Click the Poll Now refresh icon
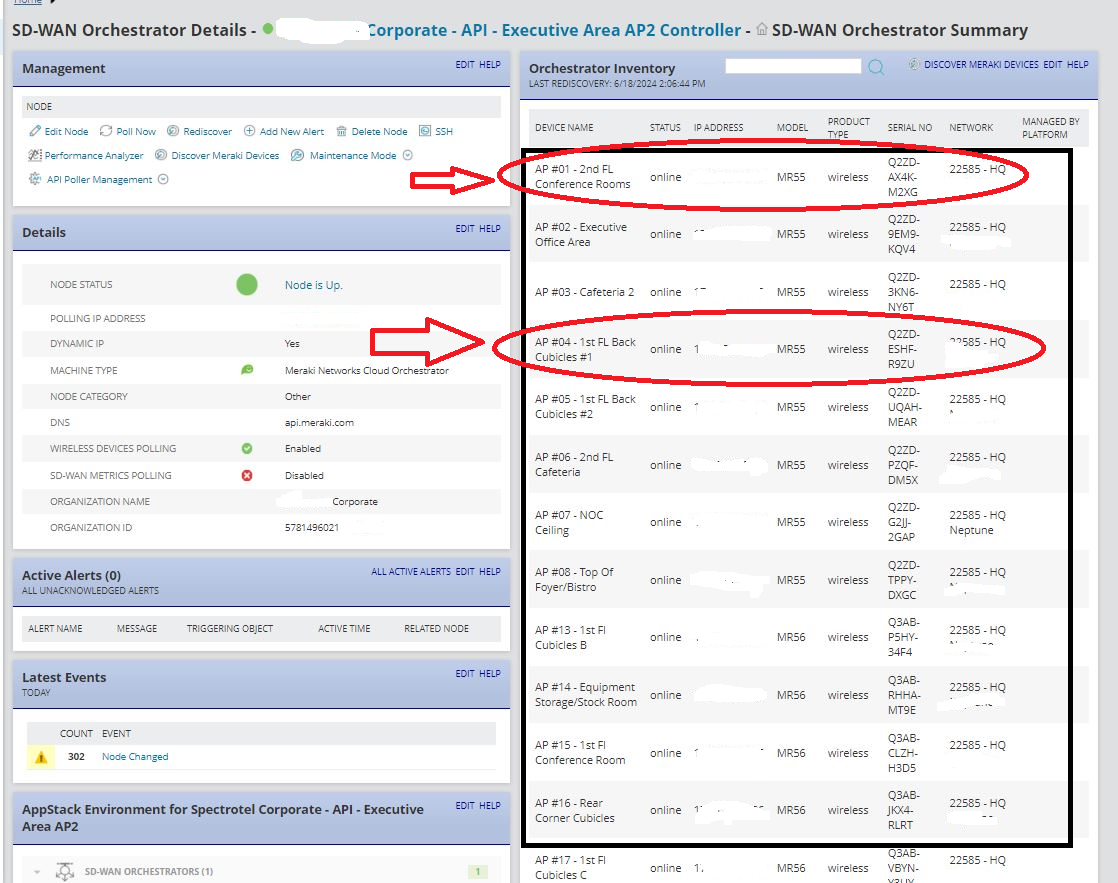 tap(106, 131)
